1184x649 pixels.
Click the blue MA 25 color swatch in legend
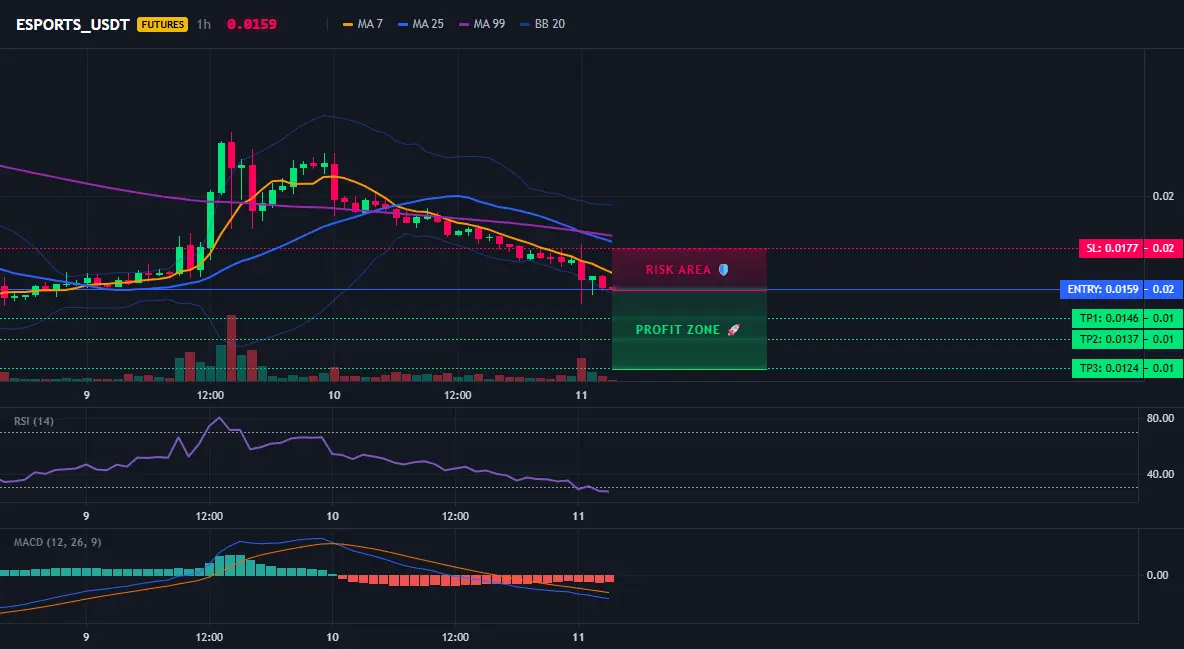point(403,24)
